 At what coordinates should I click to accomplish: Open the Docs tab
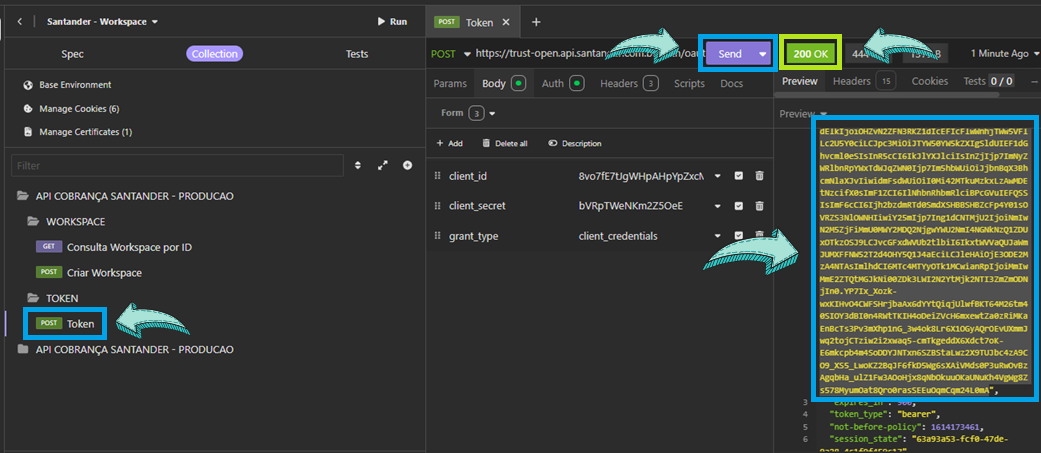click(732, 84)
